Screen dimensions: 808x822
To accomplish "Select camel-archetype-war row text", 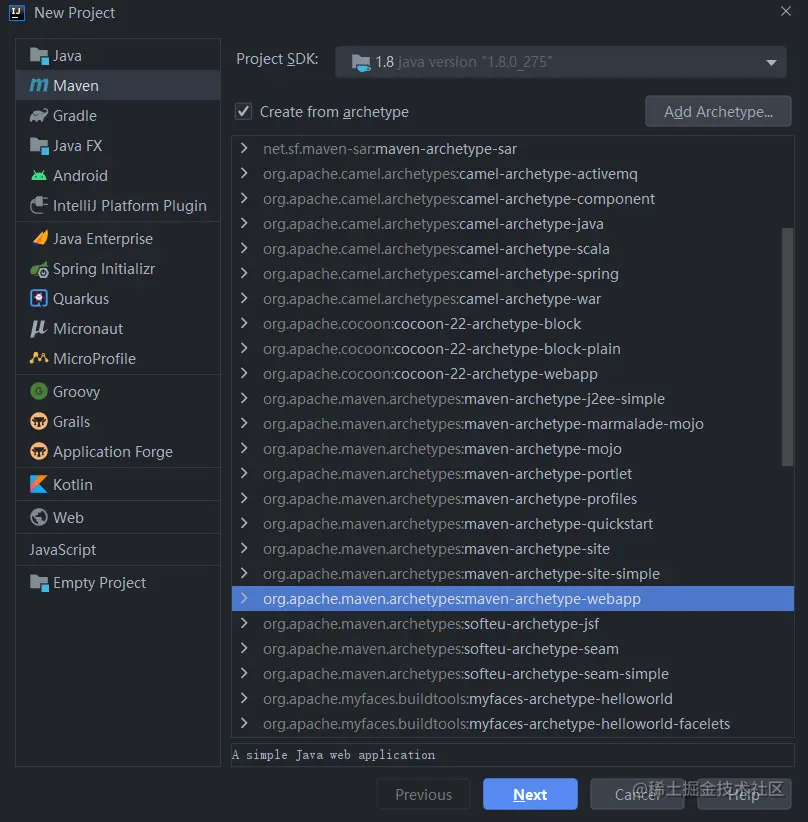I will coord(432,299).
